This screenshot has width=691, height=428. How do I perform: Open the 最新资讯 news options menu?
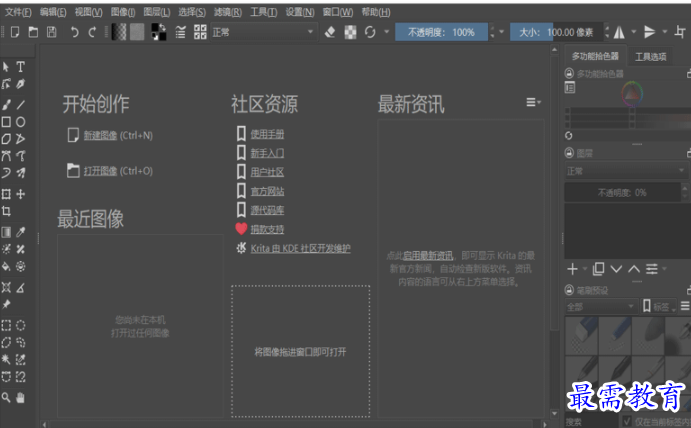coord(533,102)
